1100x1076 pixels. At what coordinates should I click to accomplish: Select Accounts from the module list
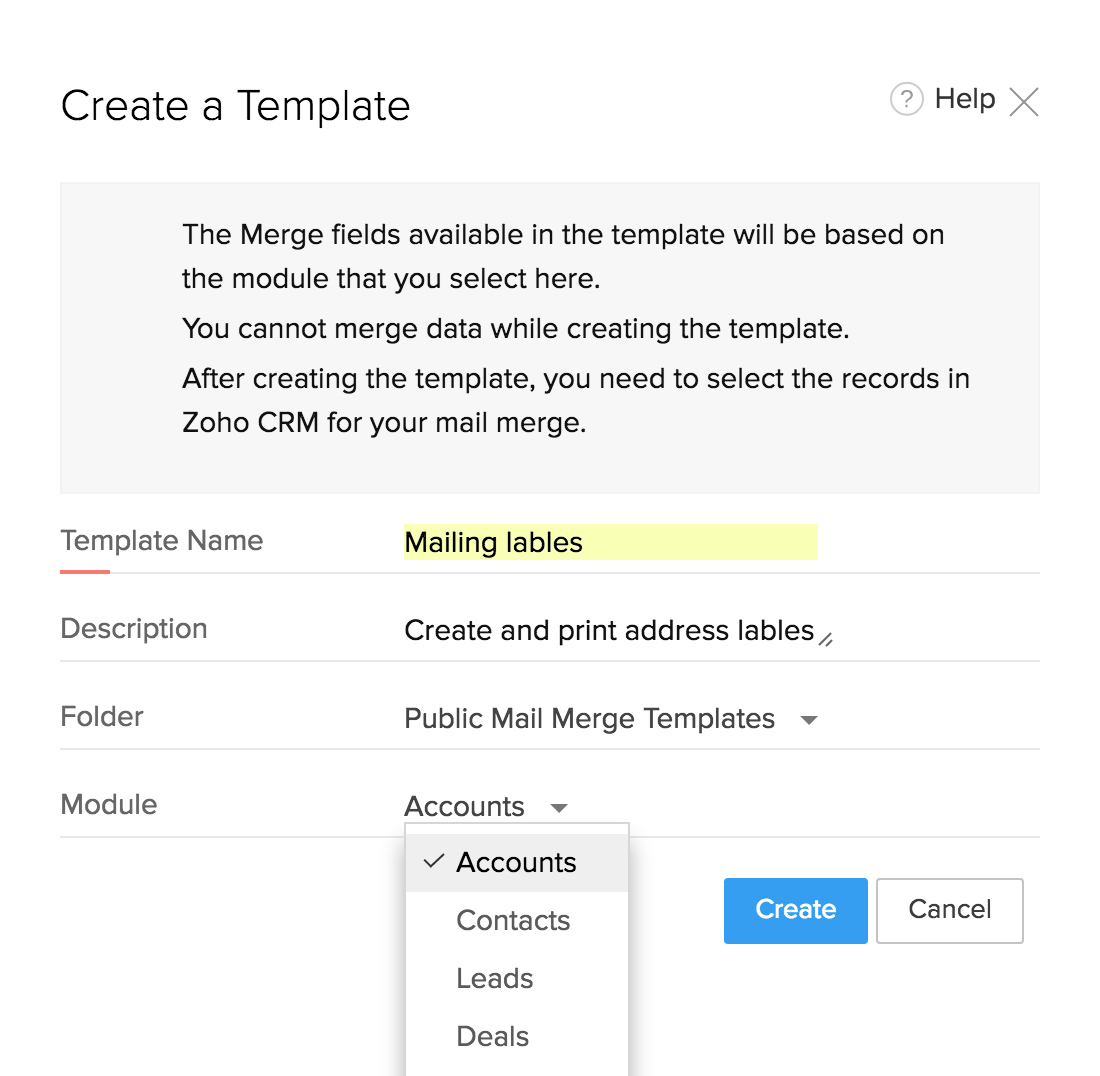click(516, 863)
